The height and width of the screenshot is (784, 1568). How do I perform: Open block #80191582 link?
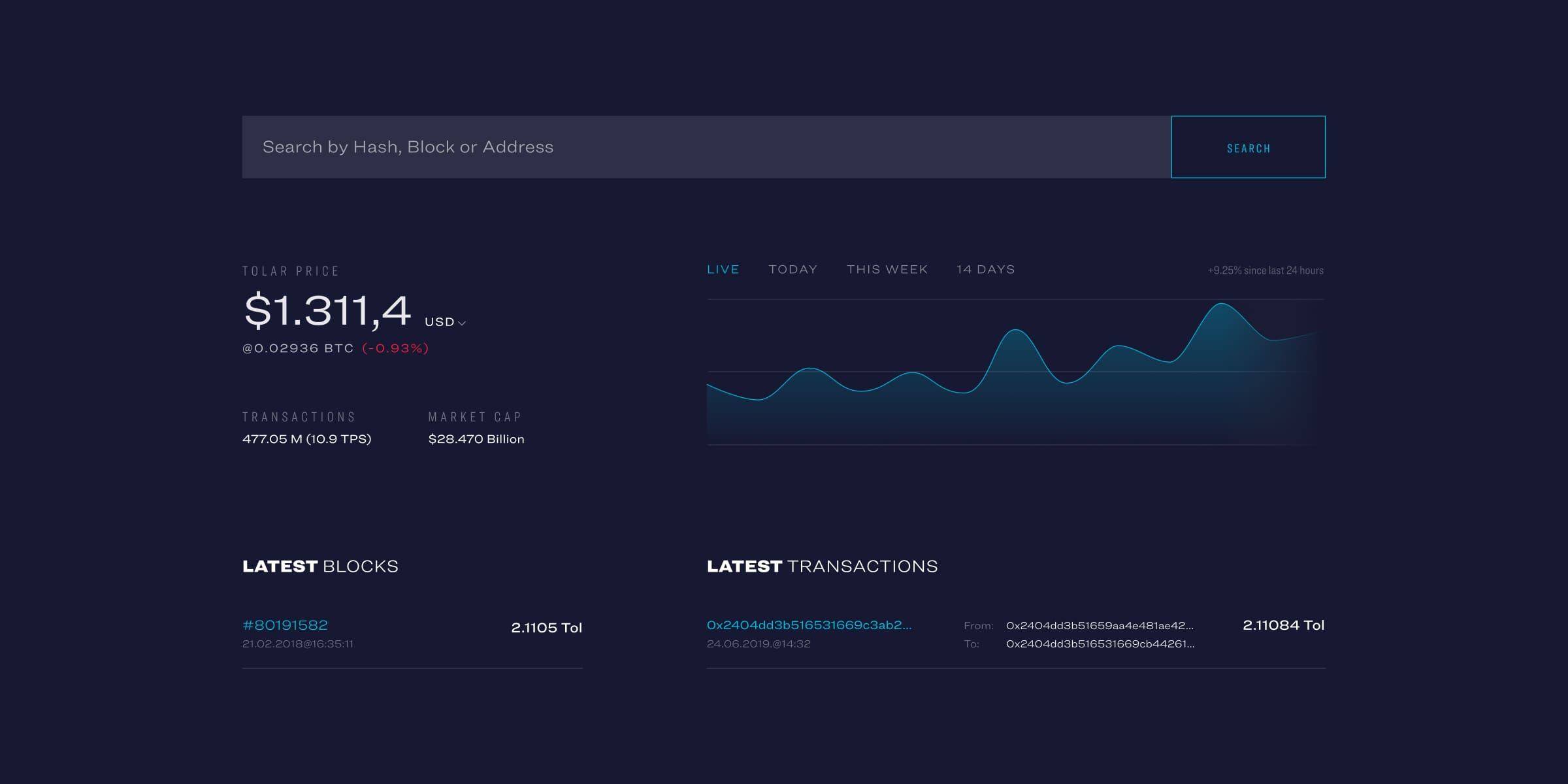point(285,625)
